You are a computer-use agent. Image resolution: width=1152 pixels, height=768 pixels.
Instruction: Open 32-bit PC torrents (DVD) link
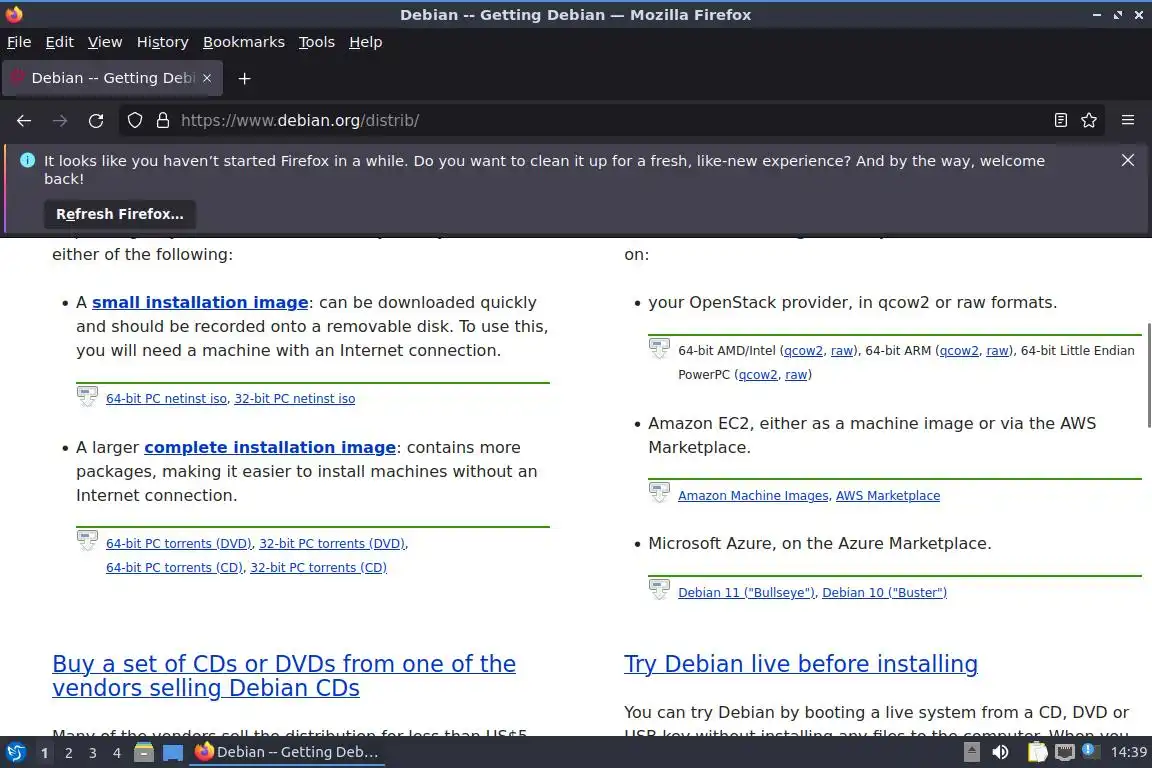[x=332, y=543]
